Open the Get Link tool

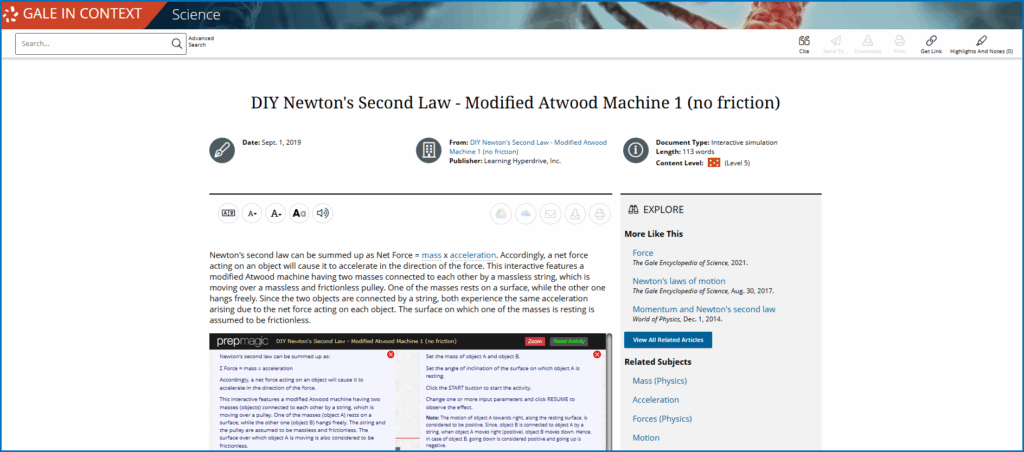click(931, 43)
